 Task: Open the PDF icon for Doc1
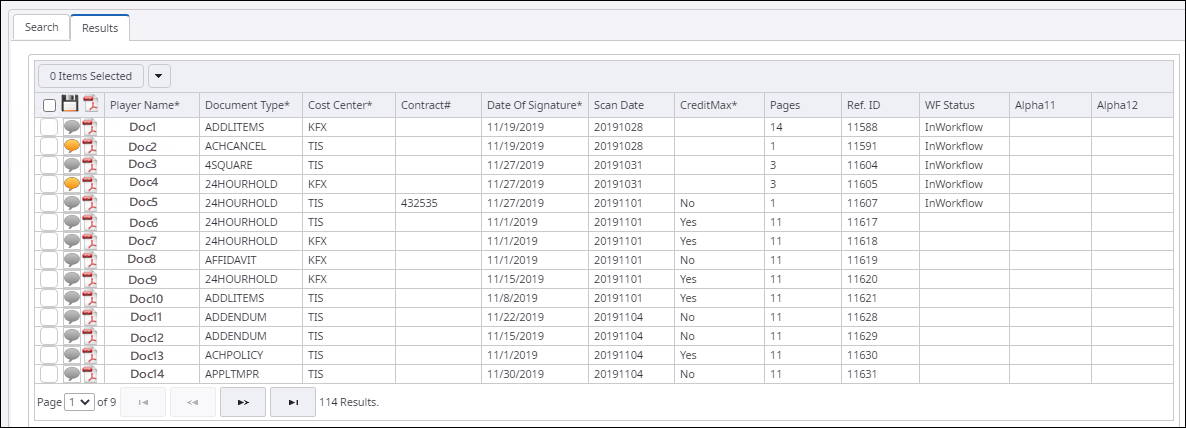90,127
